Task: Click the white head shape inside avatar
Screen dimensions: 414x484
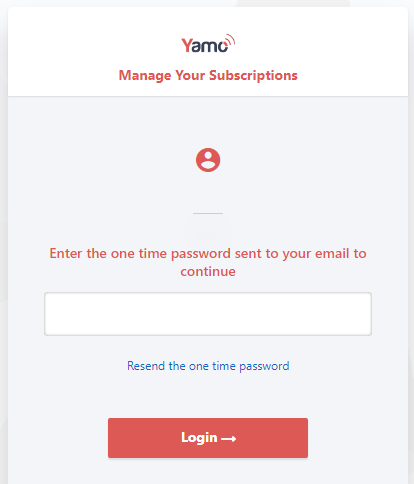Action: (x=208, y=156)
